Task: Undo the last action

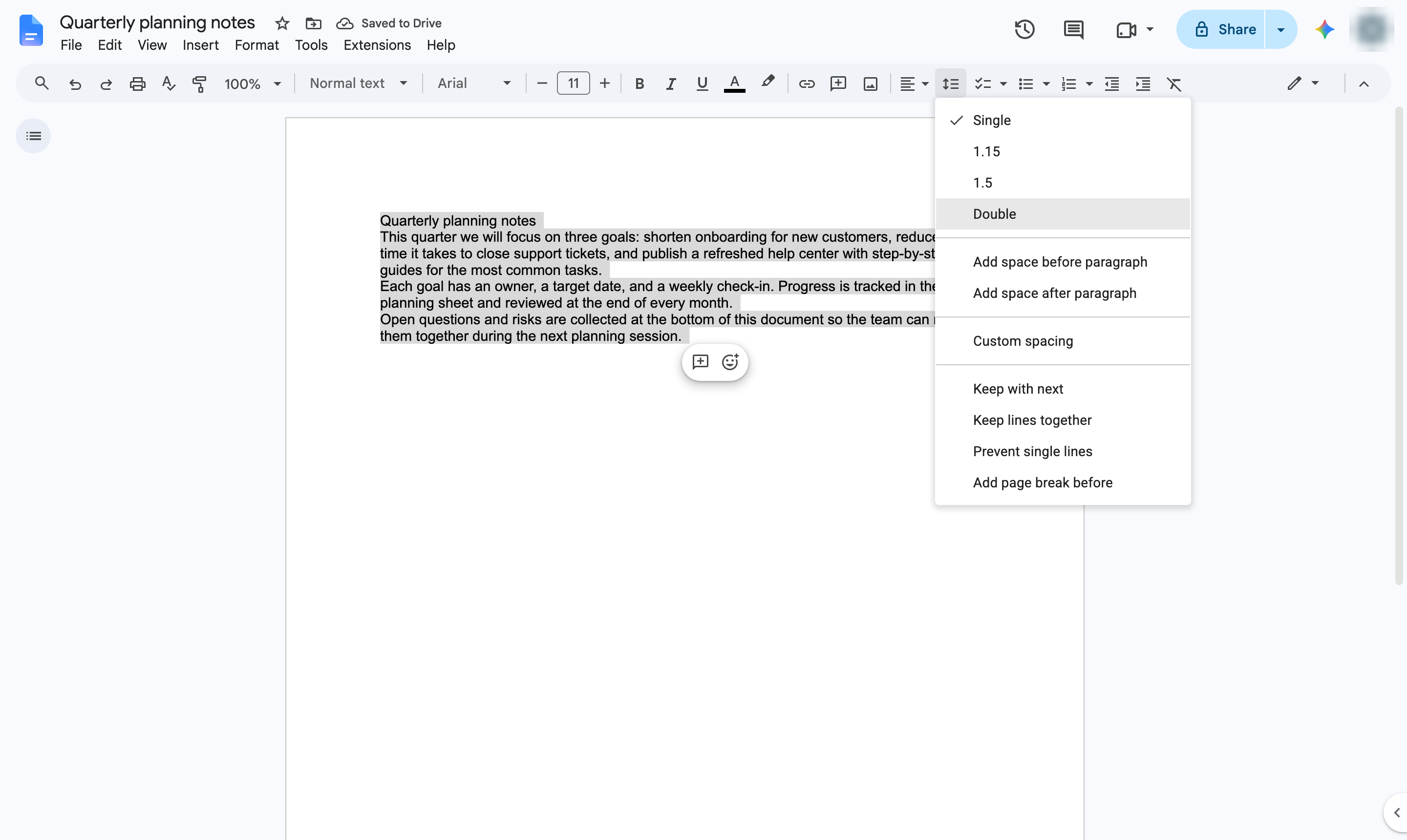Action: (x=75, y=84)
